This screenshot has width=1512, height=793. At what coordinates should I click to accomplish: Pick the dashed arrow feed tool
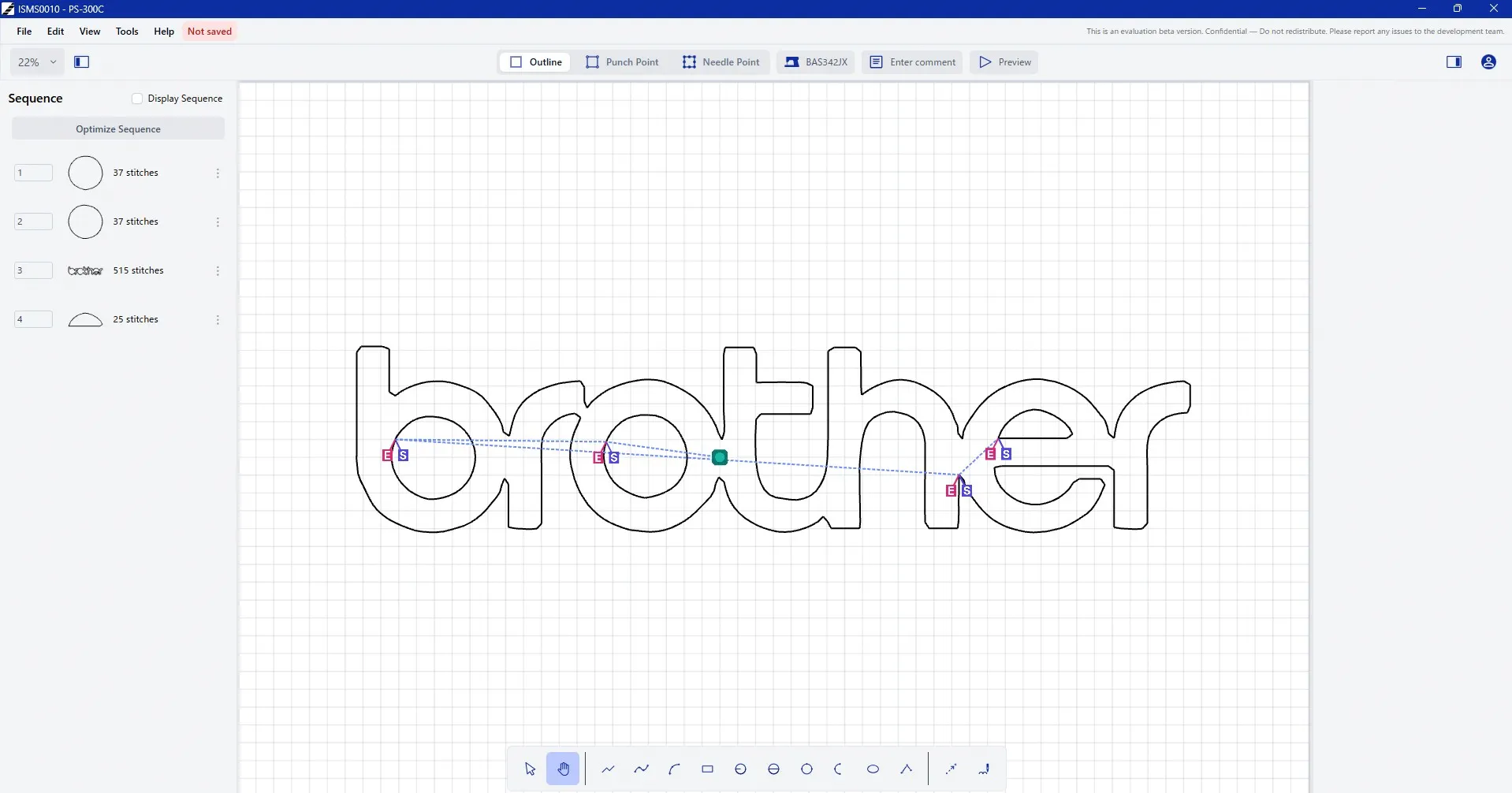click(x=951, y=769)
